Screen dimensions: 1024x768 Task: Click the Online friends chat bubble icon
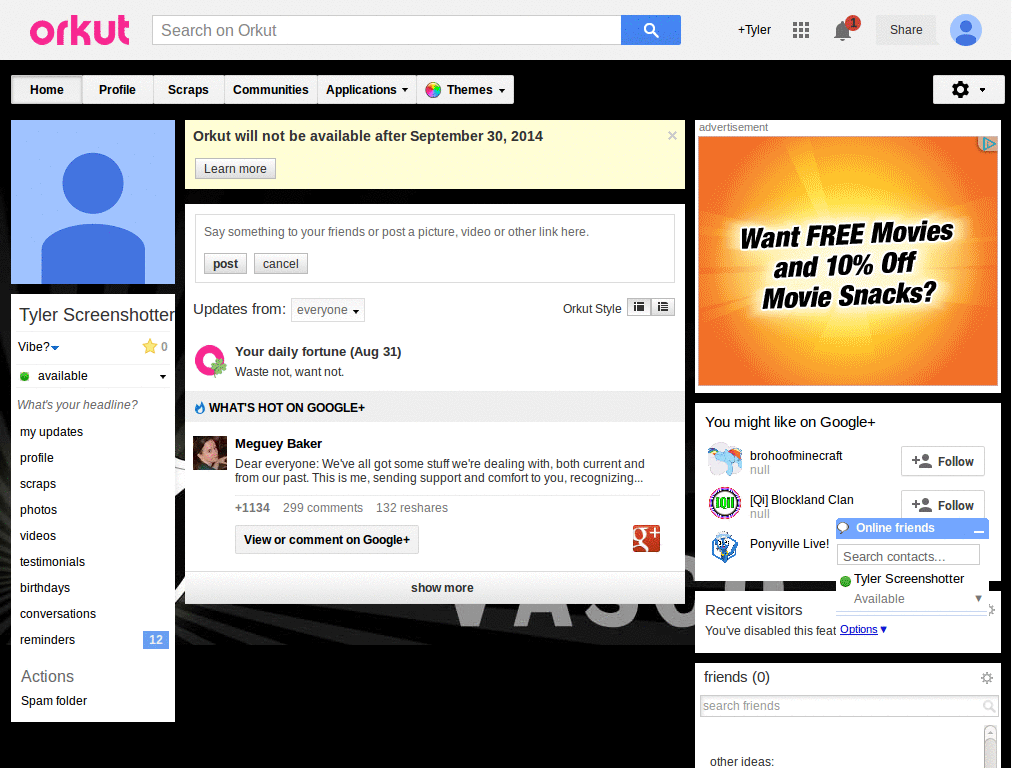[x=844, y=528]
